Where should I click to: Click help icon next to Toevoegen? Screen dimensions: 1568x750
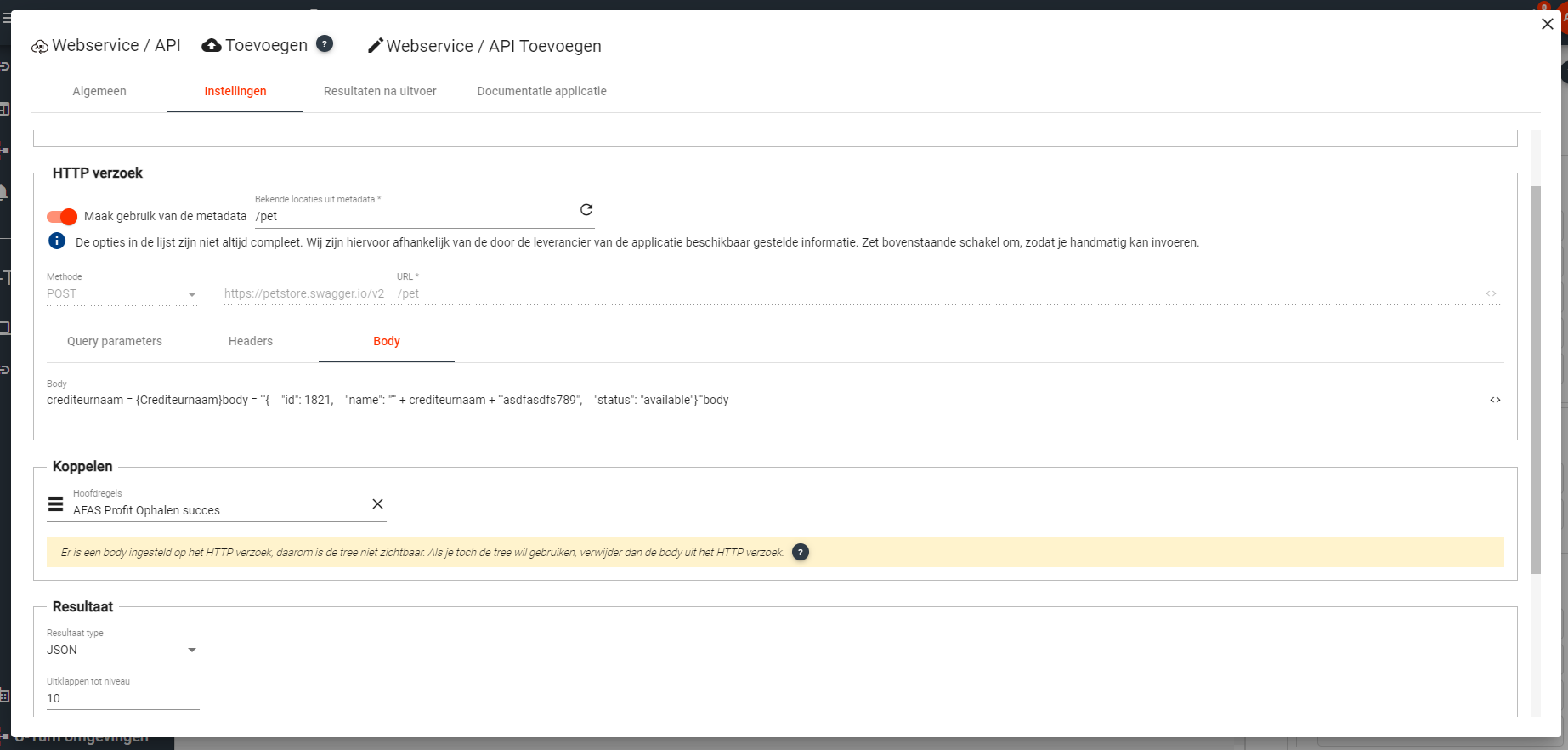pos(325,44)
